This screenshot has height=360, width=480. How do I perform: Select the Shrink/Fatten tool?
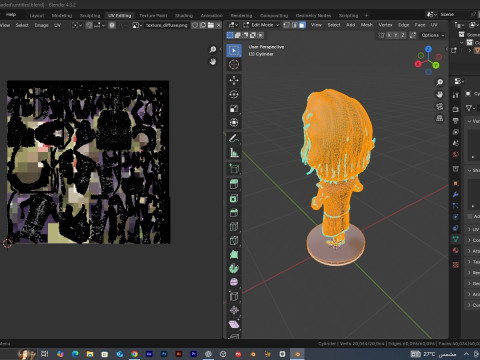(234, 310)
